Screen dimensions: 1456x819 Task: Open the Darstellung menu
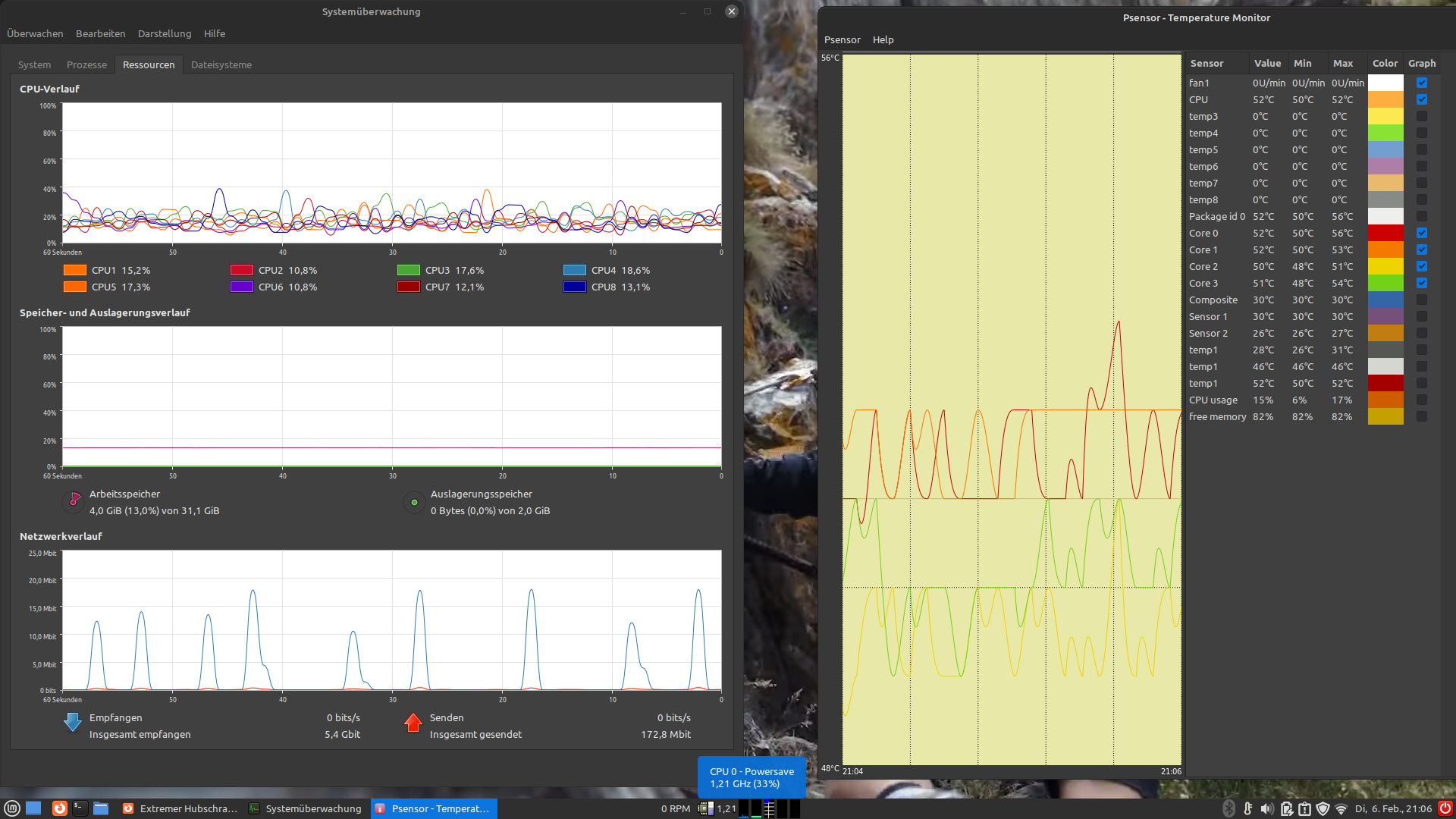(x=165, y=33)
